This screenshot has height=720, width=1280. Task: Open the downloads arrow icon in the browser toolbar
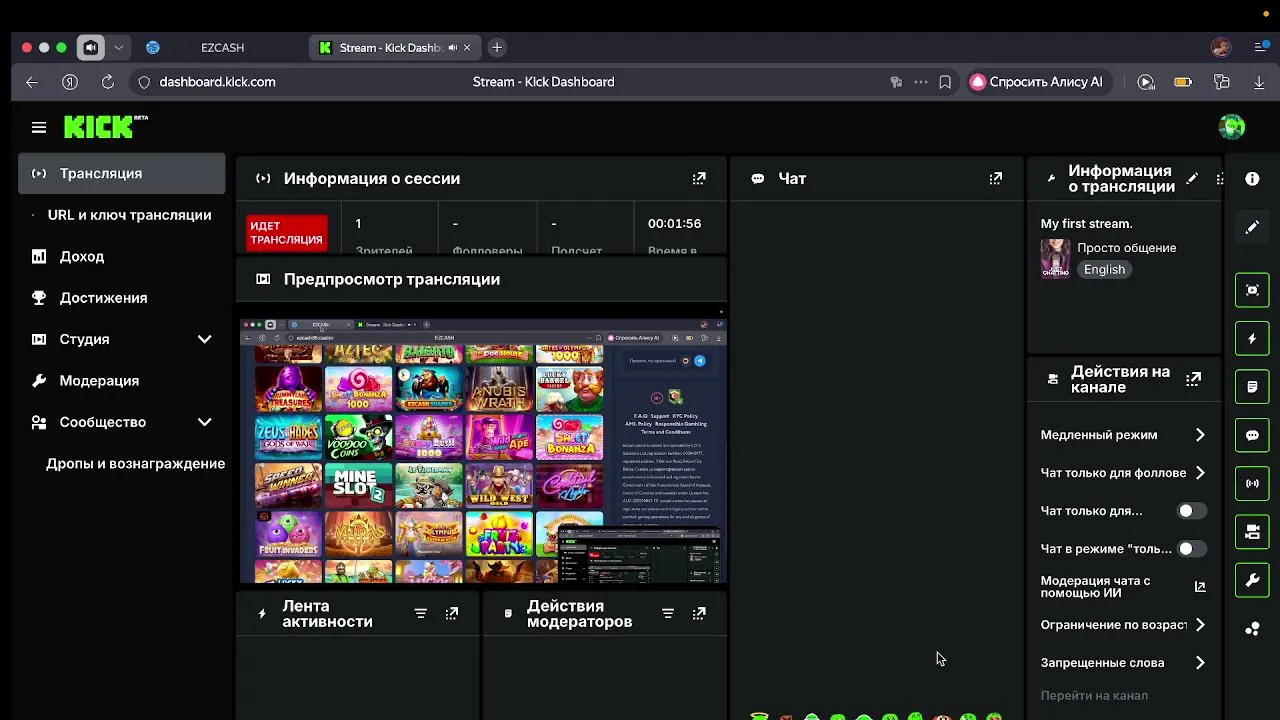click(x=1260, y=82)
